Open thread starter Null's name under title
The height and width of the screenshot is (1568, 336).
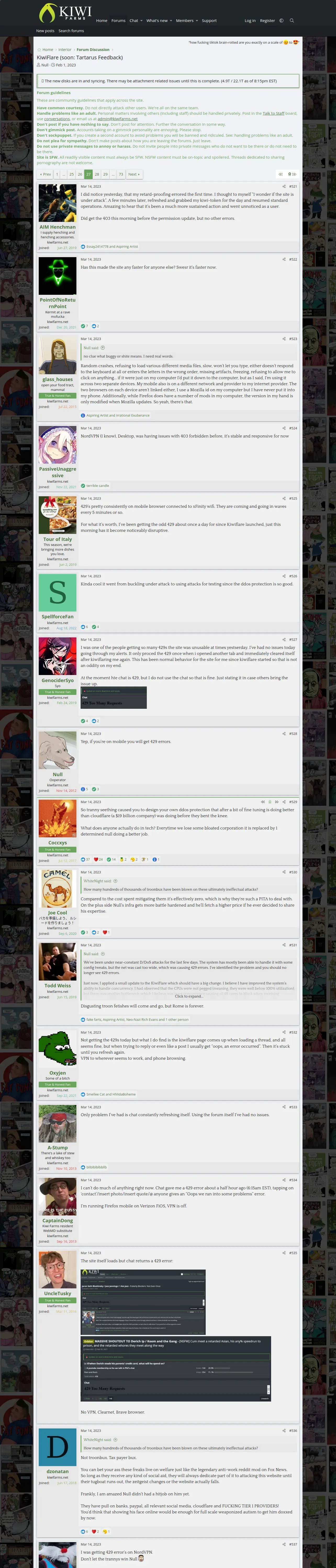pos(44,65)
